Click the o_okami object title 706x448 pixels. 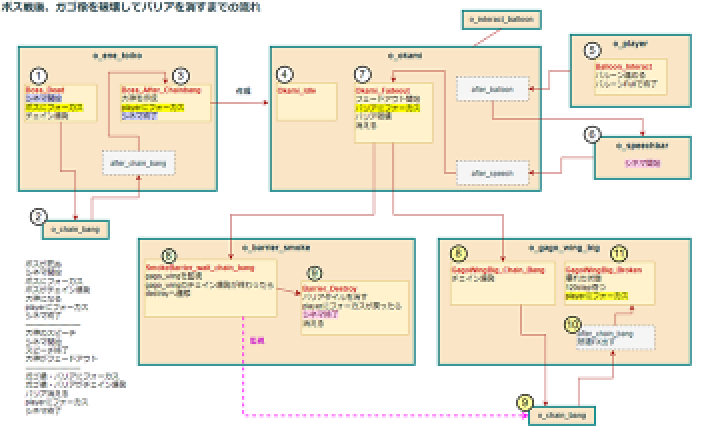click(405, 55)
